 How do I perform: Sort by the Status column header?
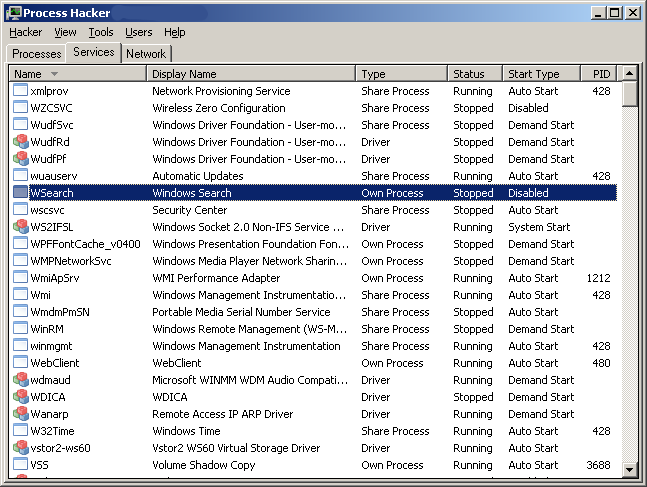475,74
